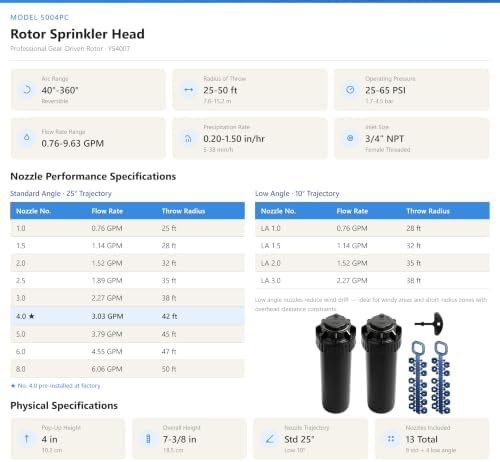Image resolution: width=500 pixels, height=462 pixels.
Task: Click '6.06 GPM' in the nozzle 8.0 row
Action: click(107, 369)
